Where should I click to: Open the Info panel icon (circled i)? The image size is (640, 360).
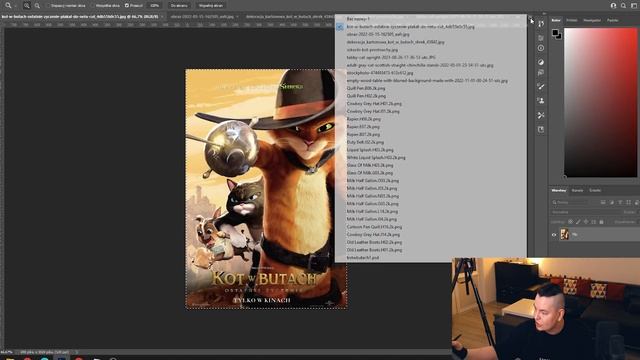click(x=541, y=48)
